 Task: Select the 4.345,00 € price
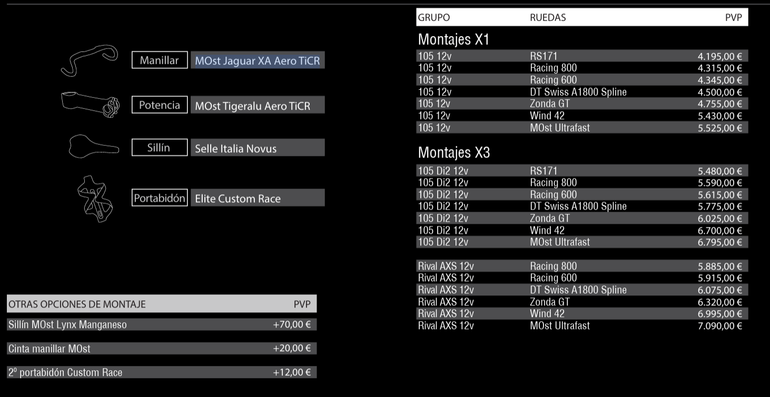tap(719, 80)
